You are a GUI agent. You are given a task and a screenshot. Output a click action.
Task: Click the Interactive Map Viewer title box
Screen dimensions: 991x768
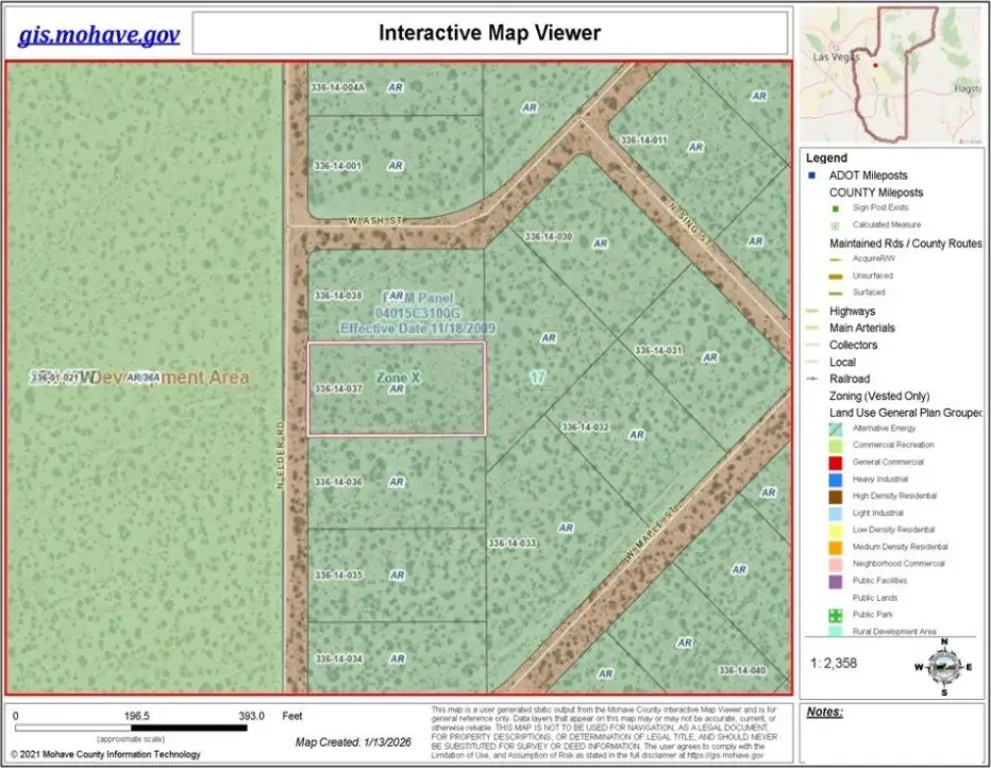489,33
